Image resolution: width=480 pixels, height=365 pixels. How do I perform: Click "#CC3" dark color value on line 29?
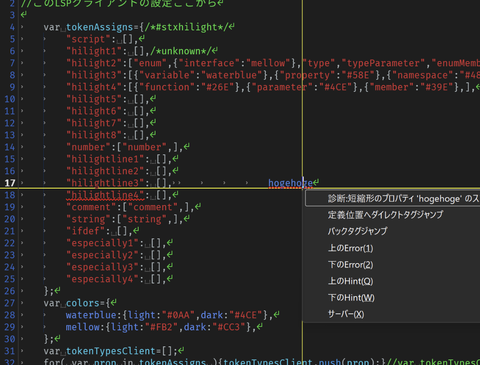[x=229, y=327]
